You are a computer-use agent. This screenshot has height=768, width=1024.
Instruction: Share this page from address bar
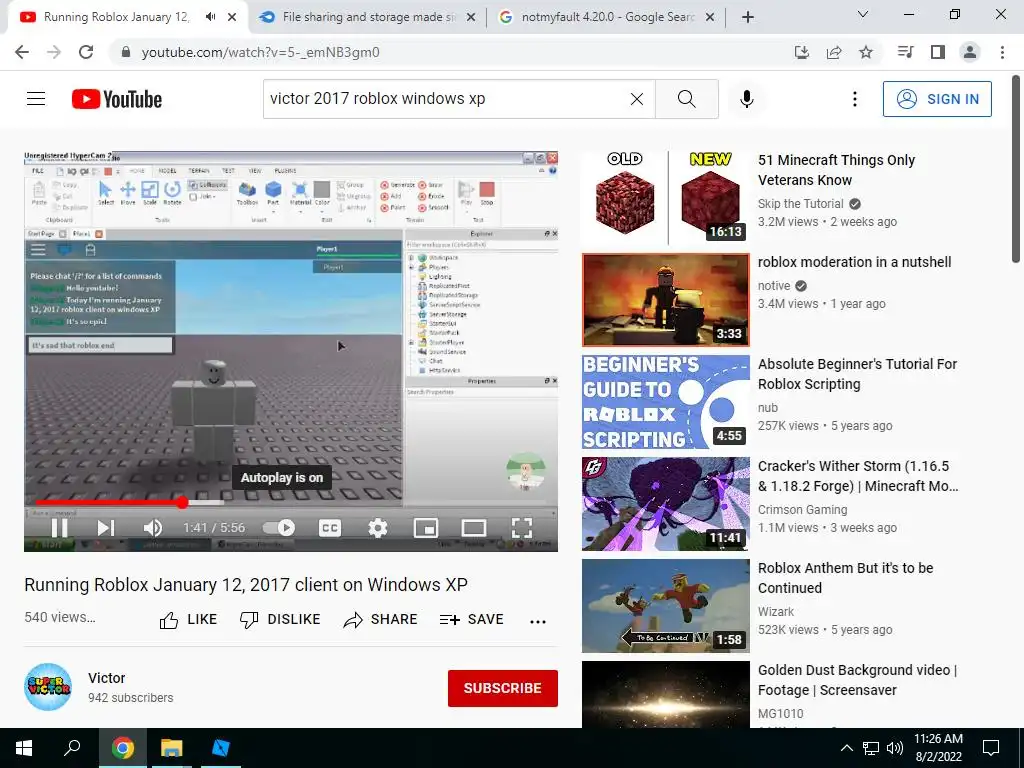coord(834,52)
